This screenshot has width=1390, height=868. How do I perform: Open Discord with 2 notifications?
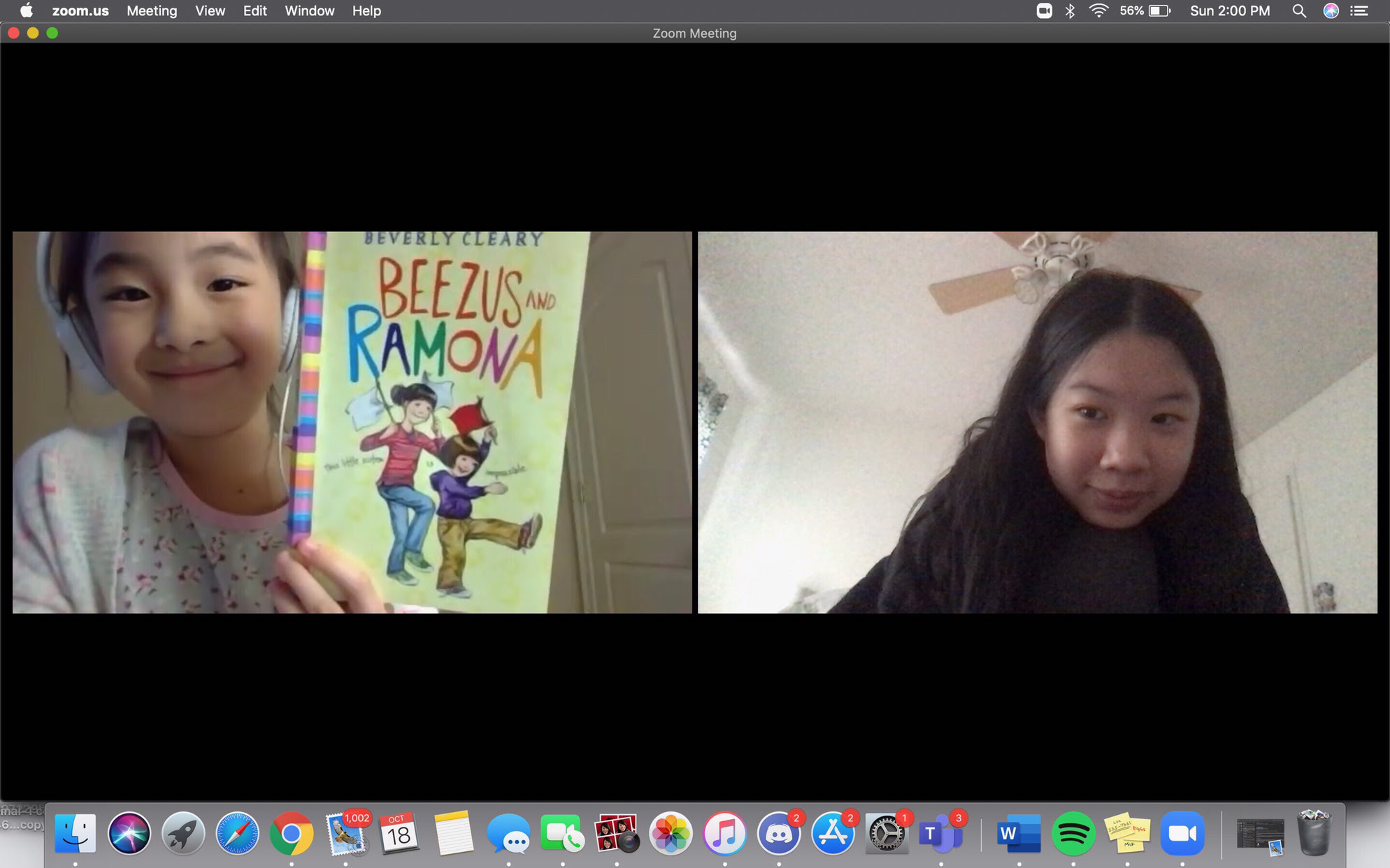point(779,833)
